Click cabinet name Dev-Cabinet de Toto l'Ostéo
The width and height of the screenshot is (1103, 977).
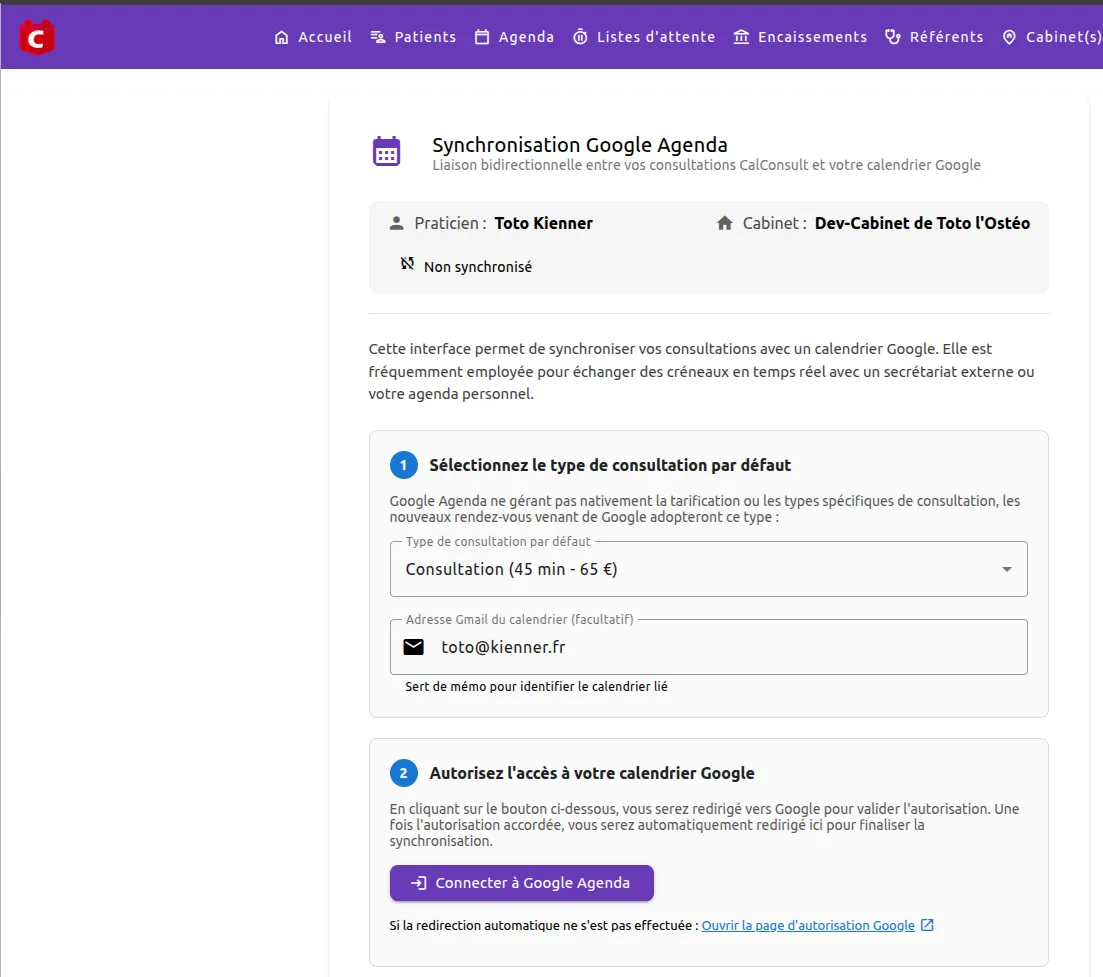click(922, 224)
